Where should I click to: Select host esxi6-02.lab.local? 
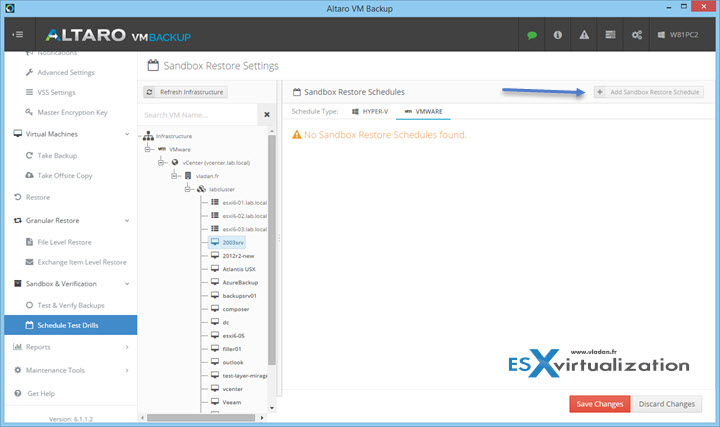239,216
